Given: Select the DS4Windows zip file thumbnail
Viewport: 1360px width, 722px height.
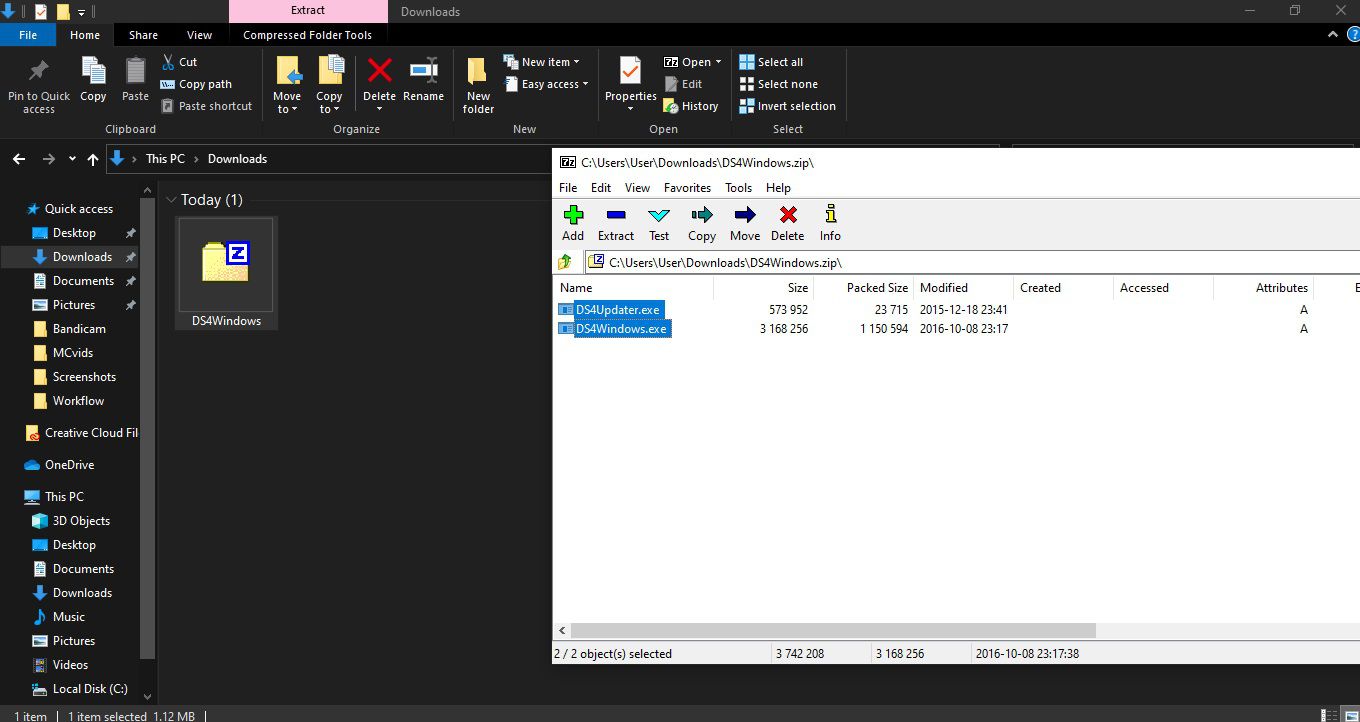Looking at the screenshot, I should pos(226,272).
